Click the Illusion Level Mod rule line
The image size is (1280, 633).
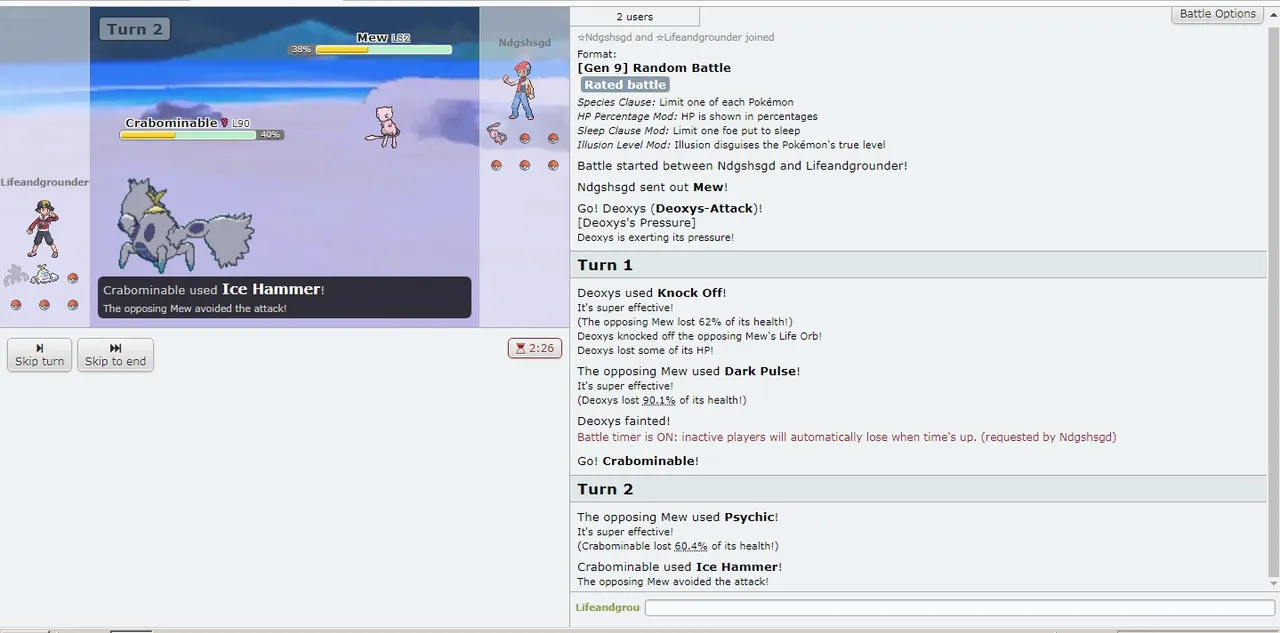pos(731,145)
